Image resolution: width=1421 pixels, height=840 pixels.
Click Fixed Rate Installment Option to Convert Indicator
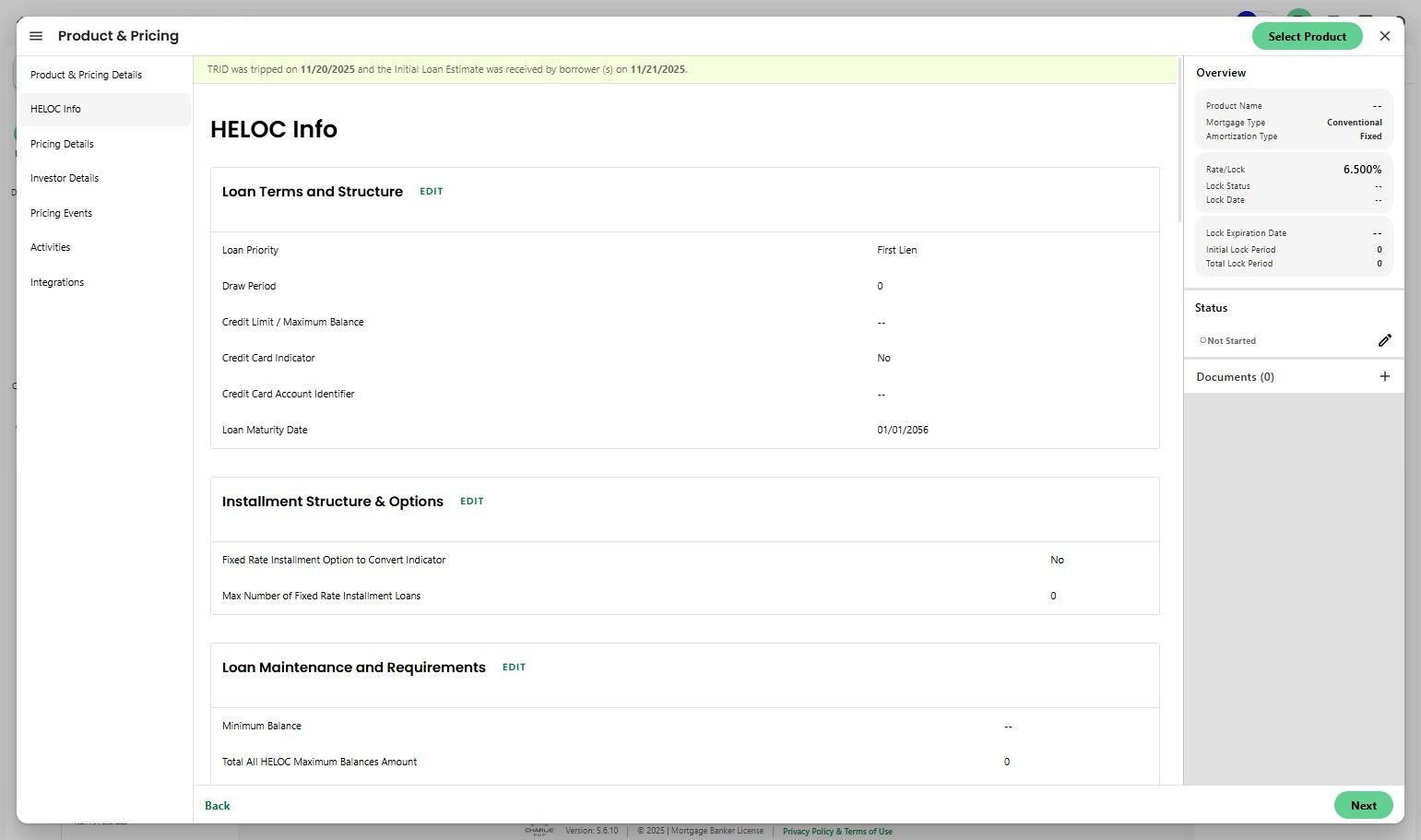(x=334, y=560)
